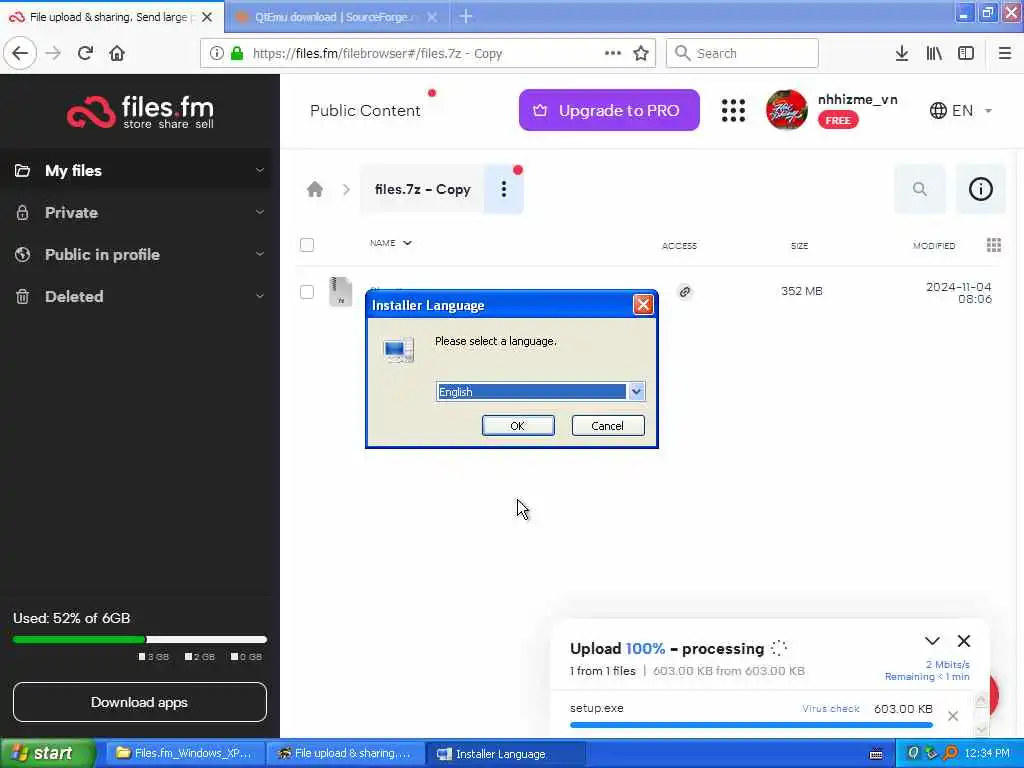Sort files by NAME column
Screen dimensions: 1024x768
coord(390,243)
